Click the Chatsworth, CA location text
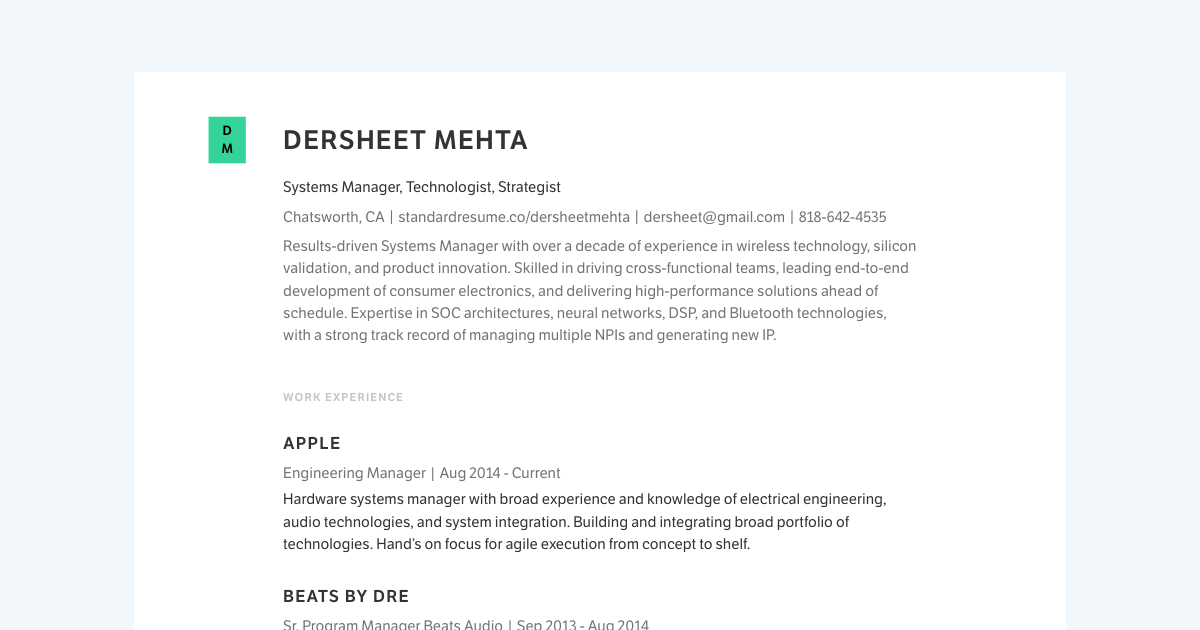This screenshot has height=630, width=1200. click(x=333, y=217)
